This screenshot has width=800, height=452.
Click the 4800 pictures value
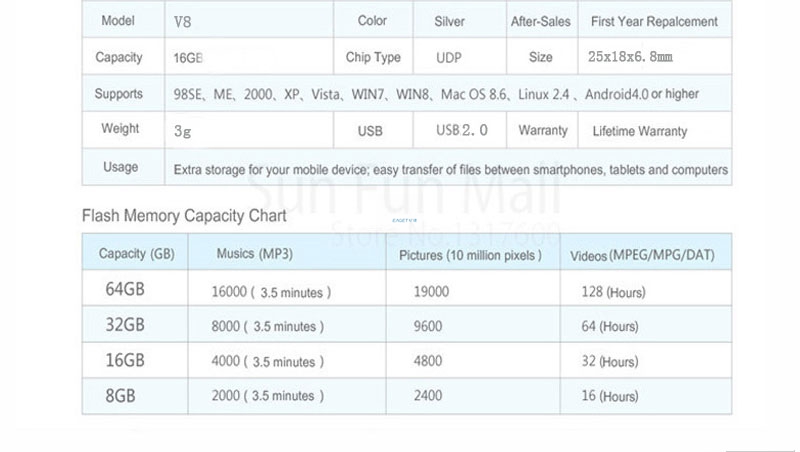[430, 361]
